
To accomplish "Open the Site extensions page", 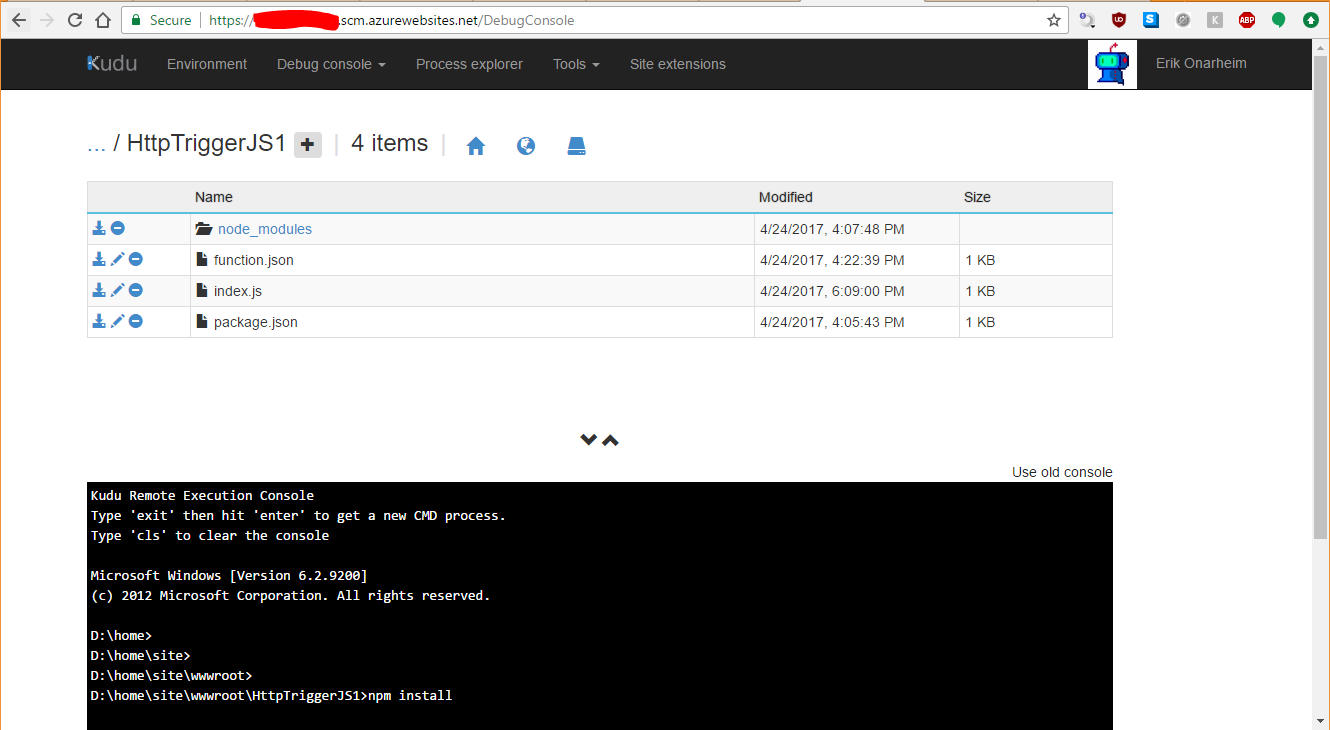I will coord(677,64).
